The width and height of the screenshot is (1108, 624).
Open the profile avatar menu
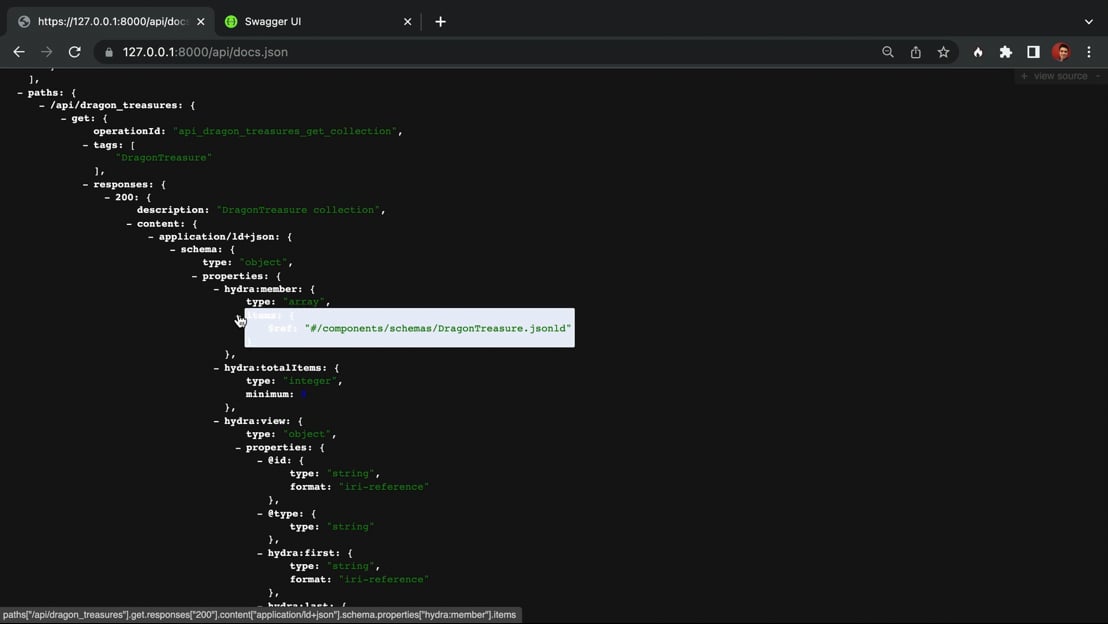1061,52
